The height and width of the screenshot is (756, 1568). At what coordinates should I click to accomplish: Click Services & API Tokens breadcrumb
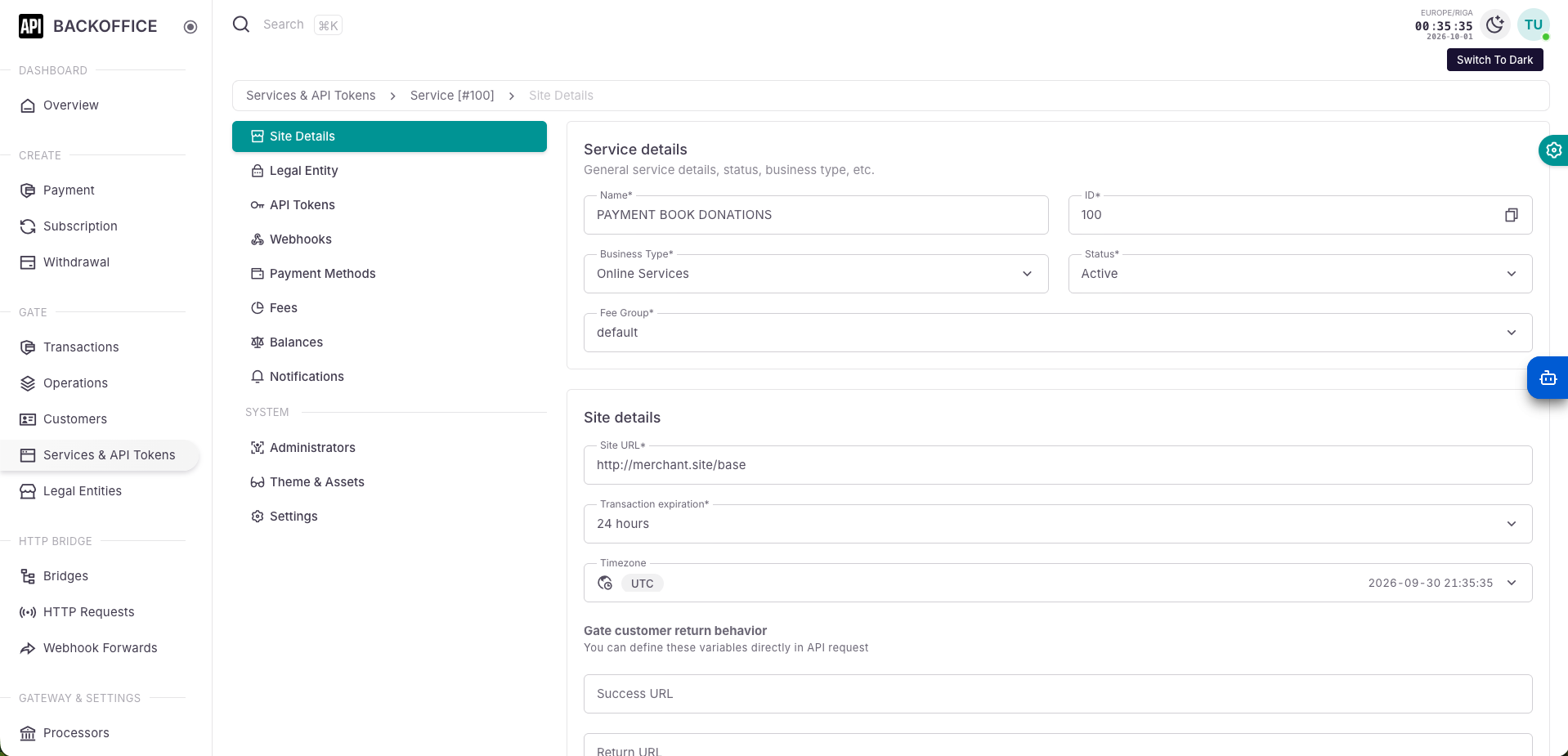311,96
